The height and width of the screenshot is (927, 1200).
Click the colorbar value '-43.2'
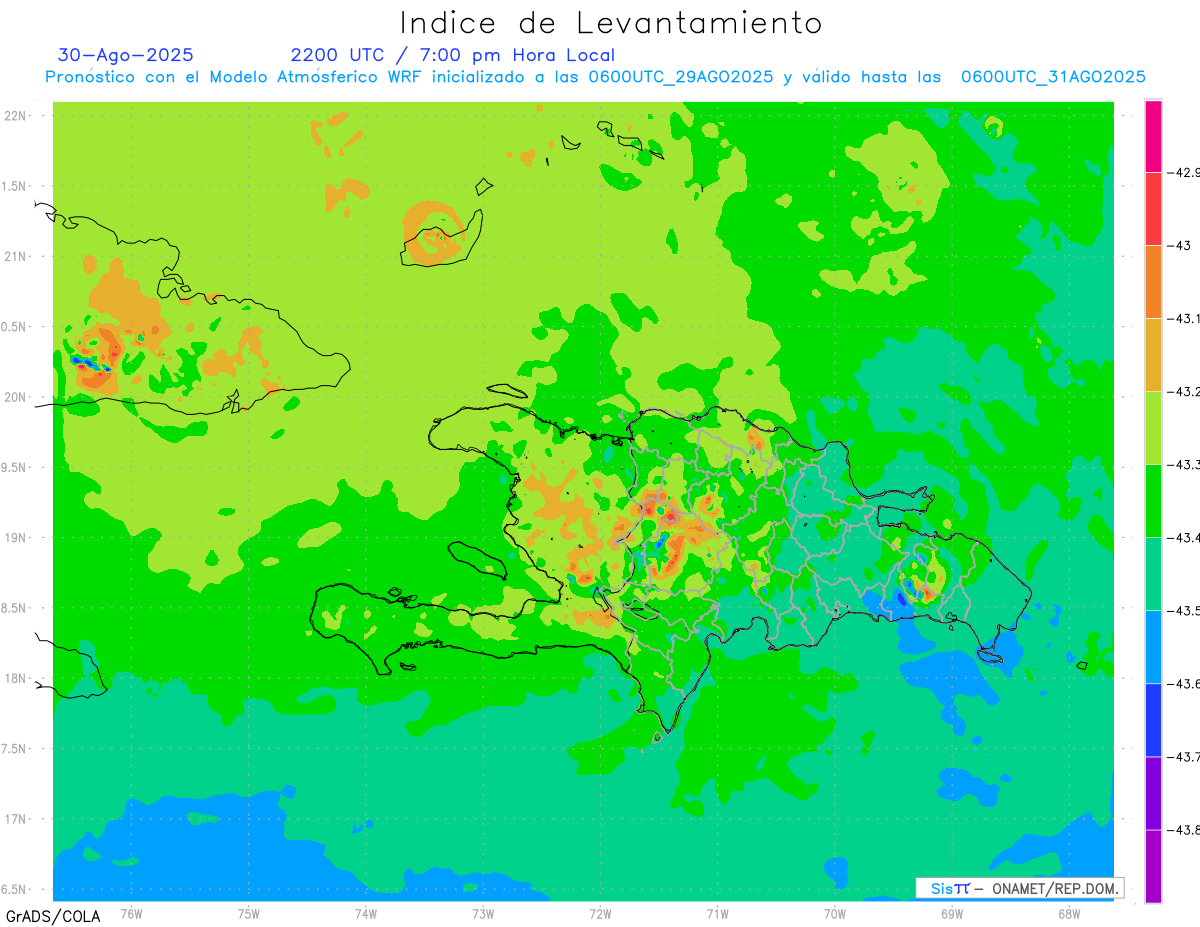(x=1185, y=392)
